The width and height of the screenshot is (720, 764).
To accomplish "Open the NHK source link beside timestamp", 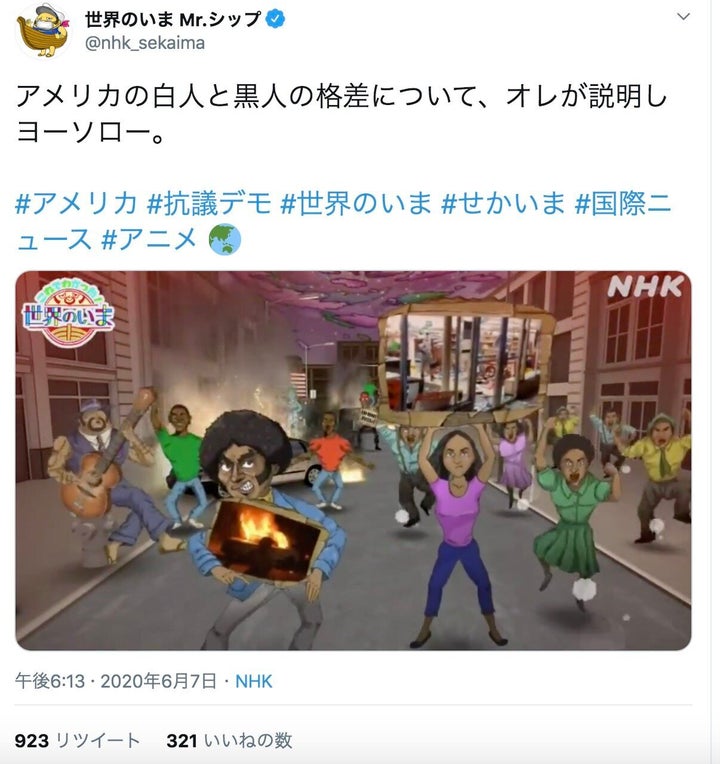I will click(x=253, y=681).
